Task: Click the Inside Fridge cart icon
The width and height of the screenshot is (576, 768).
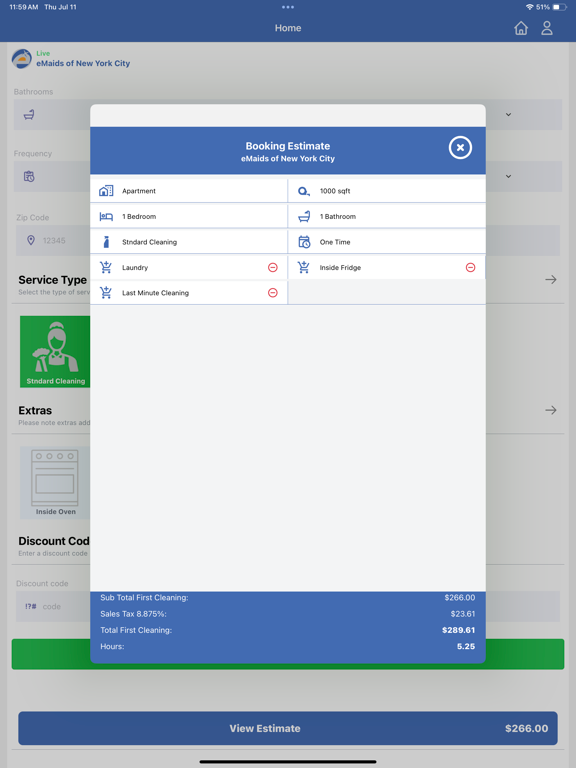Action: click(304, 267)
